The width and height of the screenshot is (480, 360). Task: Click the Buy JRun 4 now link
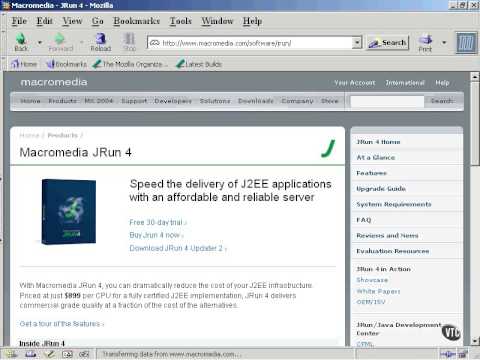[156, 235]
